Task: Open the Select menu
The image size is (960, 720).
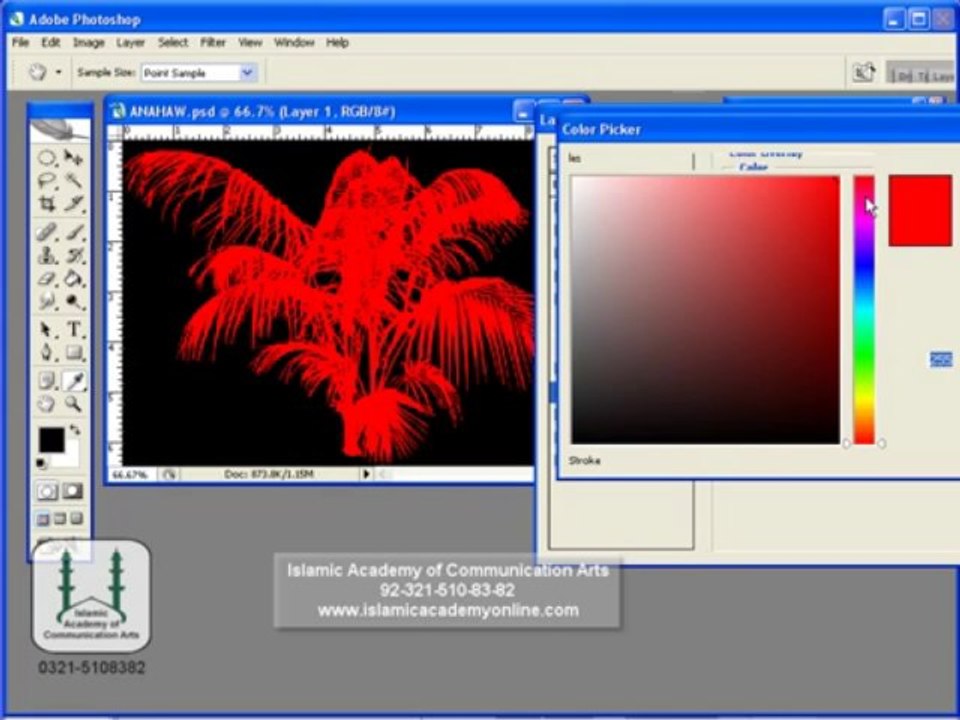Action: tap(173, 42)
